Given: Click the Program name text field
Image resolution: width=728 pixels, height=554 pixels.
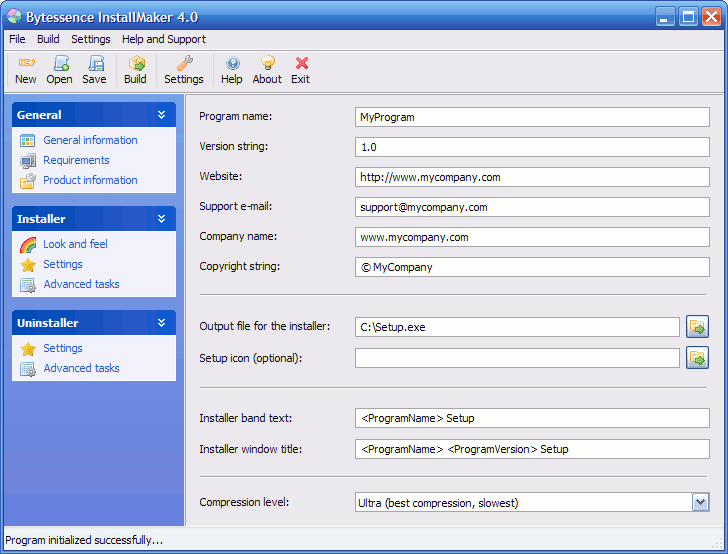Looking at the screenshot, I should 532,117.
